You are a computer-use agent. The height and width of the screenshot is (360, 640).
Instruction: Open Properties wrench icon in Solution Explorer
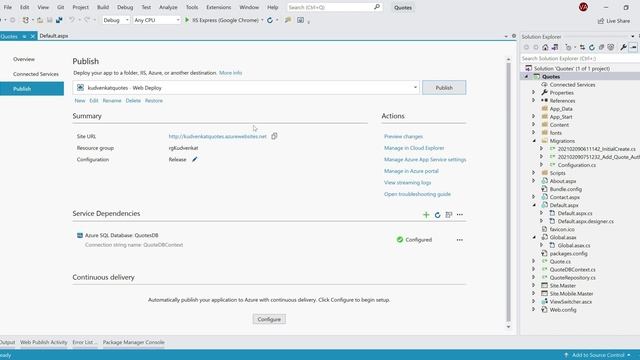click(x=623, y=47)
